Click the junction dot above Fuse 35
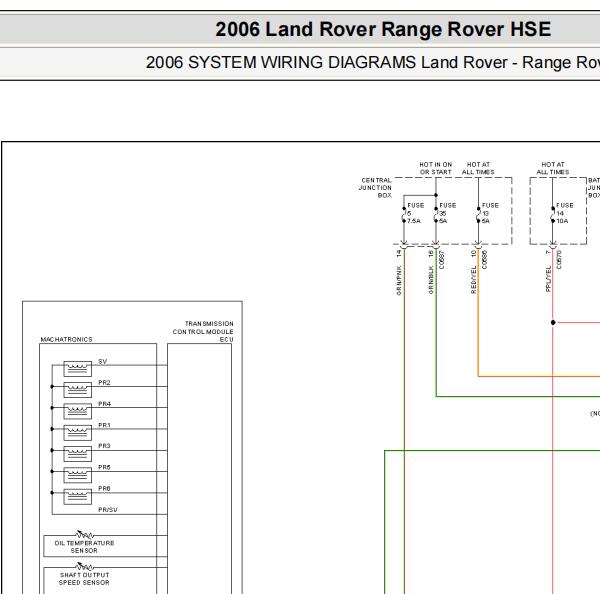 [436, 195]
